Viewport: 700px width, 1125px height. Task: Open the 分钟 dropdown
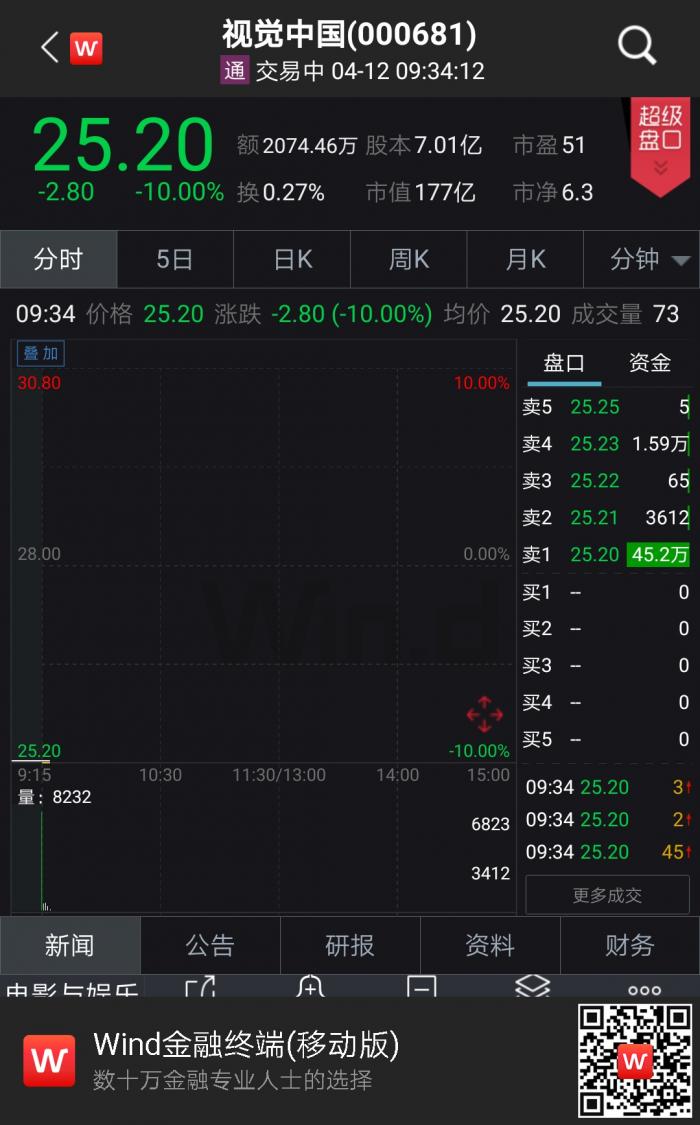pos(649,260)
